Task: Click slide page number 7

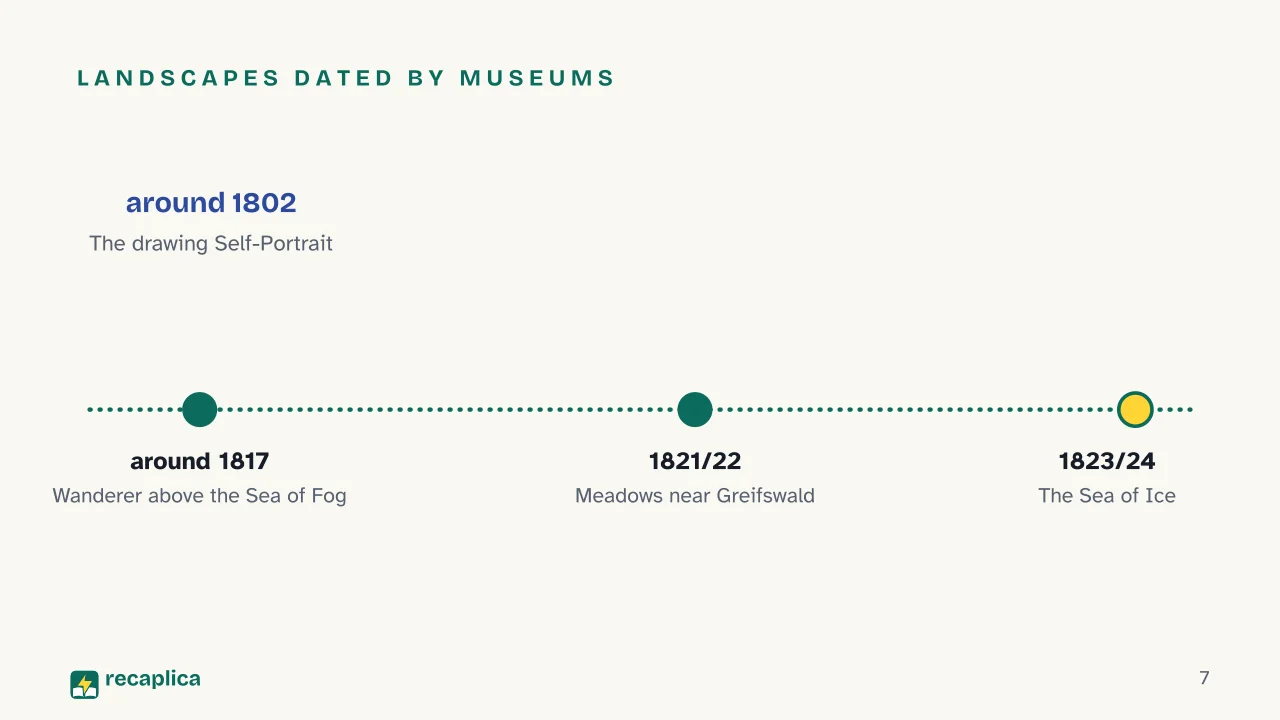Action: coord(1204,678)
